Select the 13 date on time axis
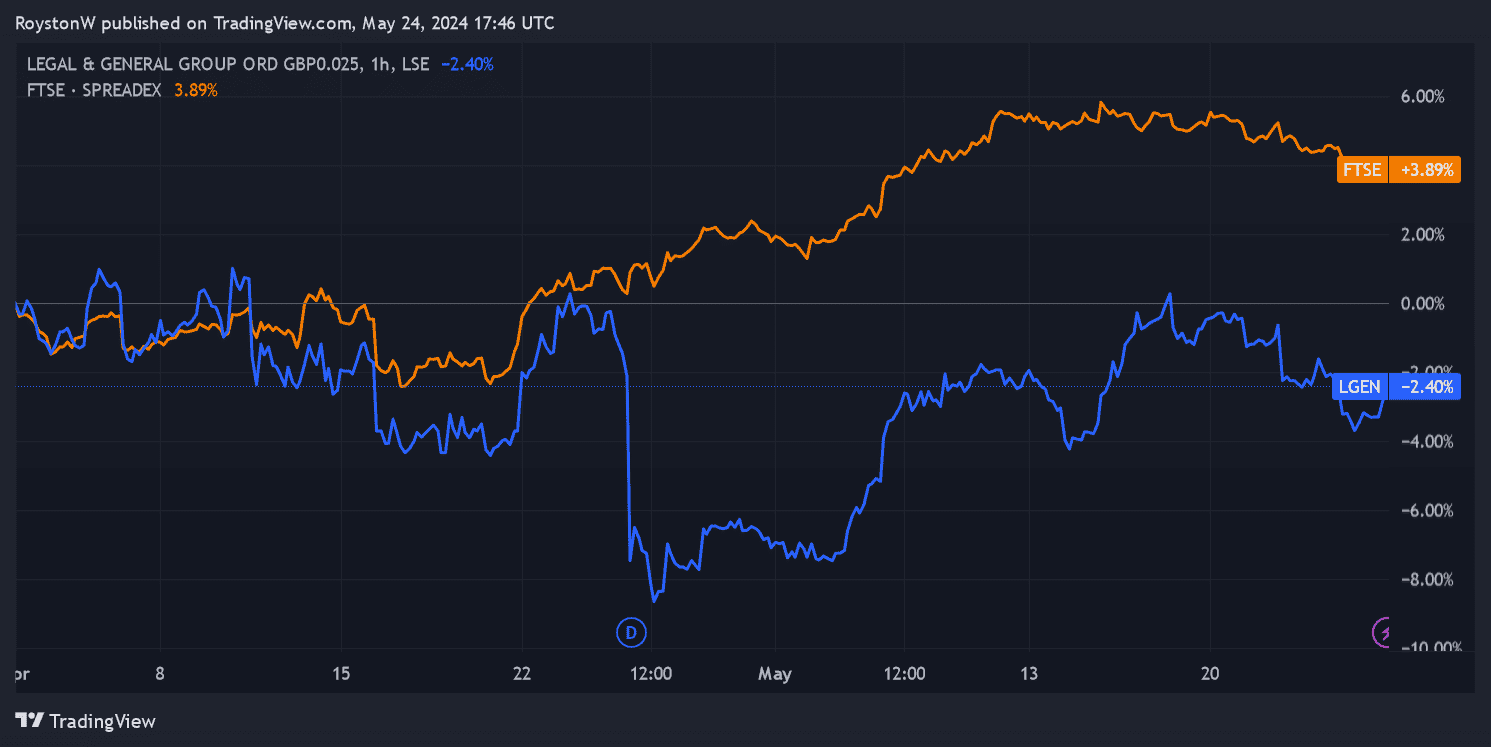 click(1031, 674)
